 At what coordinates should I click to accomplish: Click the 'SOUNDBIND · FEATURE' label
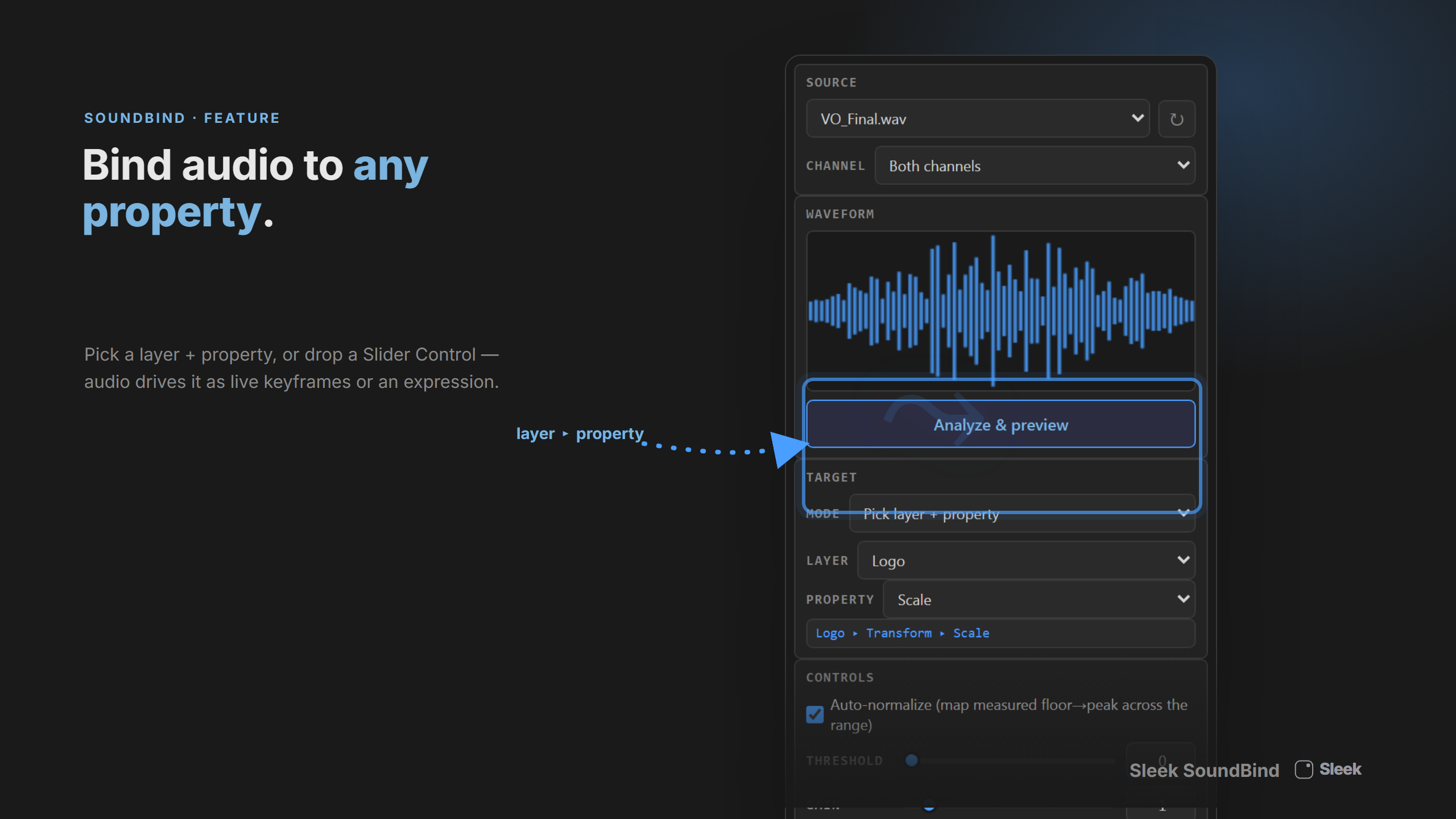pyautogui.click(x=182, y=118)
